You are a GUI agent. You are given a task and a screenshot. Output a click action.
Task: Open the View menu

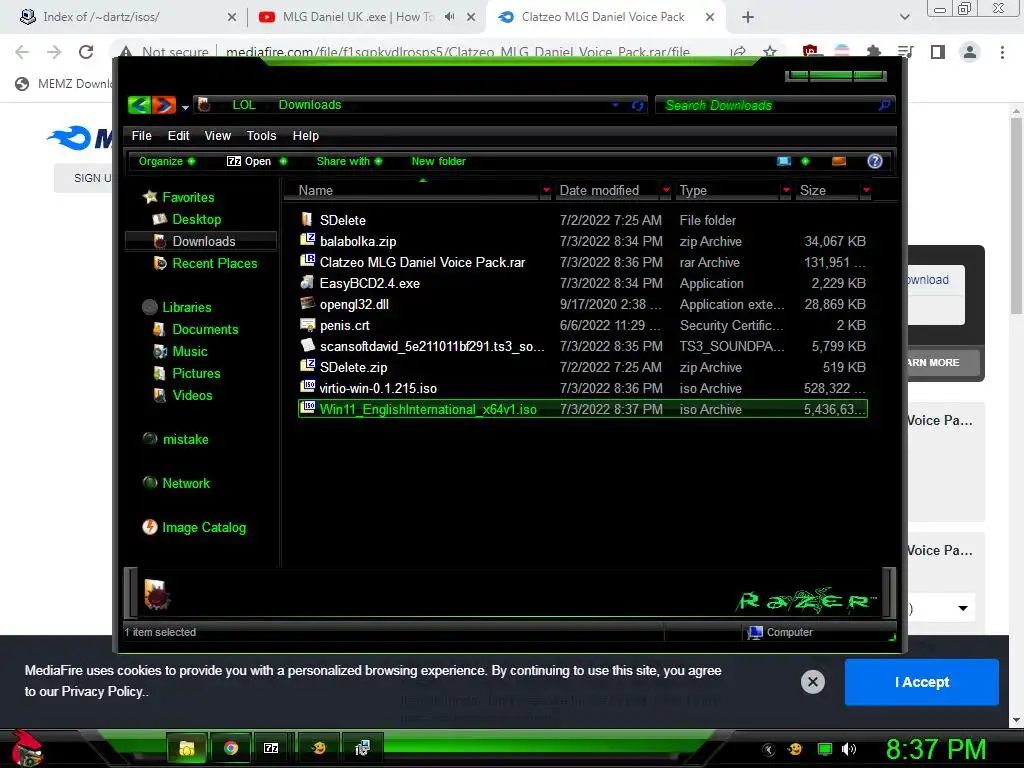(217, 136)
